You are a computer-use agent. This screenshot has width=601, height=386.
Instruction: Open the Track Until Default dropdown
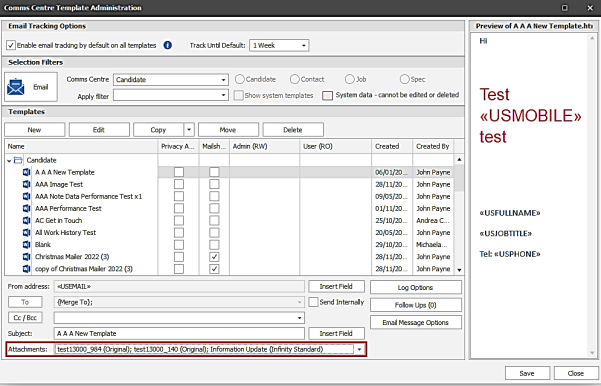[279, 45]
